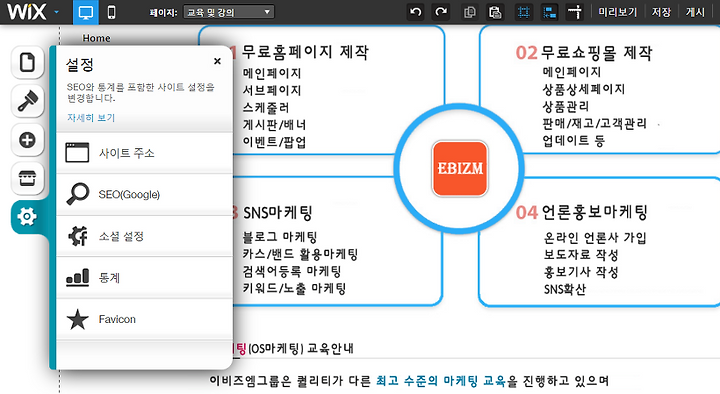Click the 게시판/배너 text line

(x=274, y=125)
